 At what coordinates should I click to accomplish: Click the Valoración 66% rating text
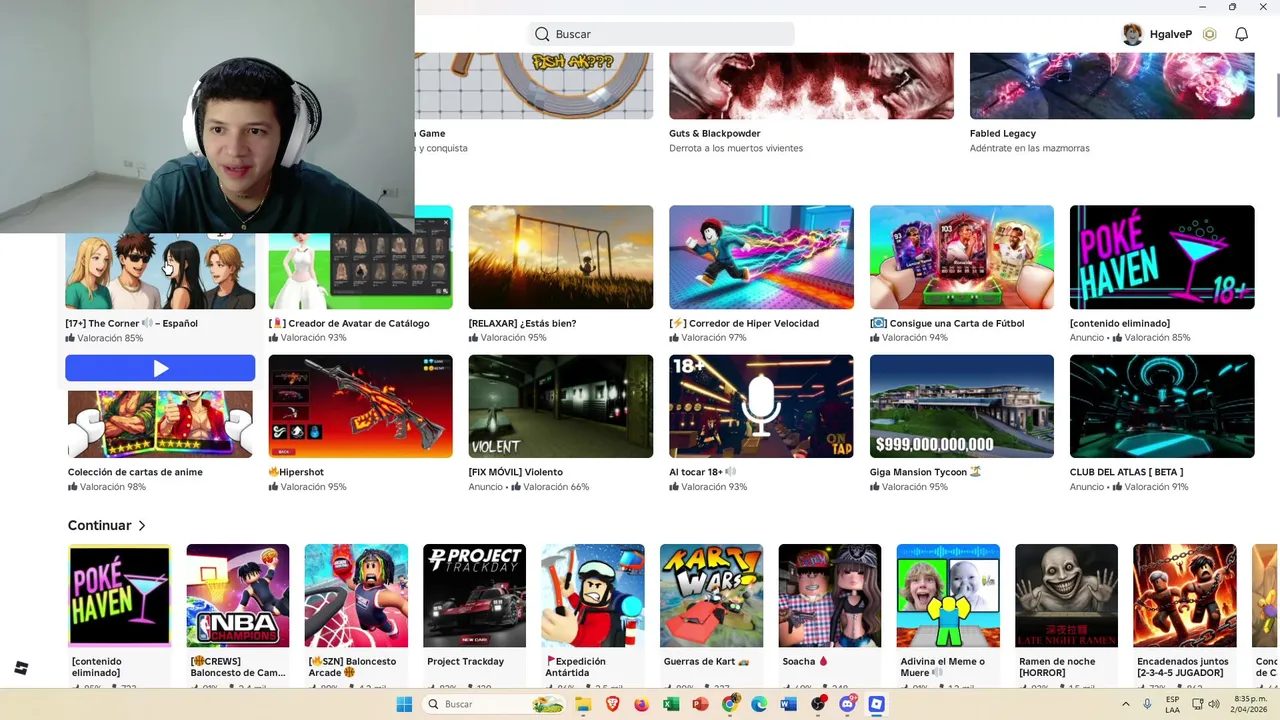coord(556,487)
